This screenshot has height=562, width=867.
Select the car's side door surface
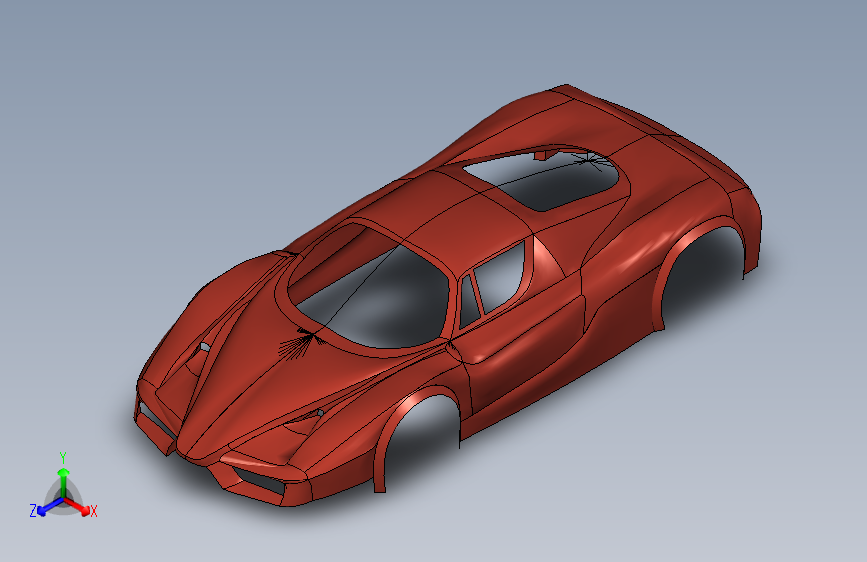(523, 344)
